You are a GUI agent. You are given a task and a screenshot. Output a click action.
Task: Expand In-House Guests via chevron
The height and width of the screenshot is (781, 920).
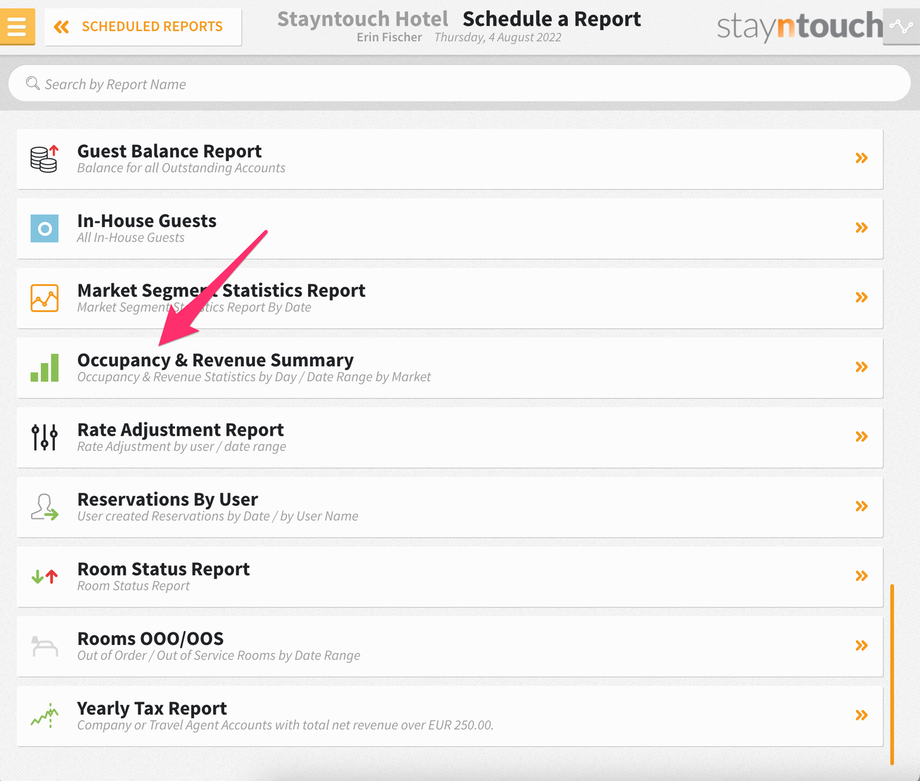(x=861, y=228)
